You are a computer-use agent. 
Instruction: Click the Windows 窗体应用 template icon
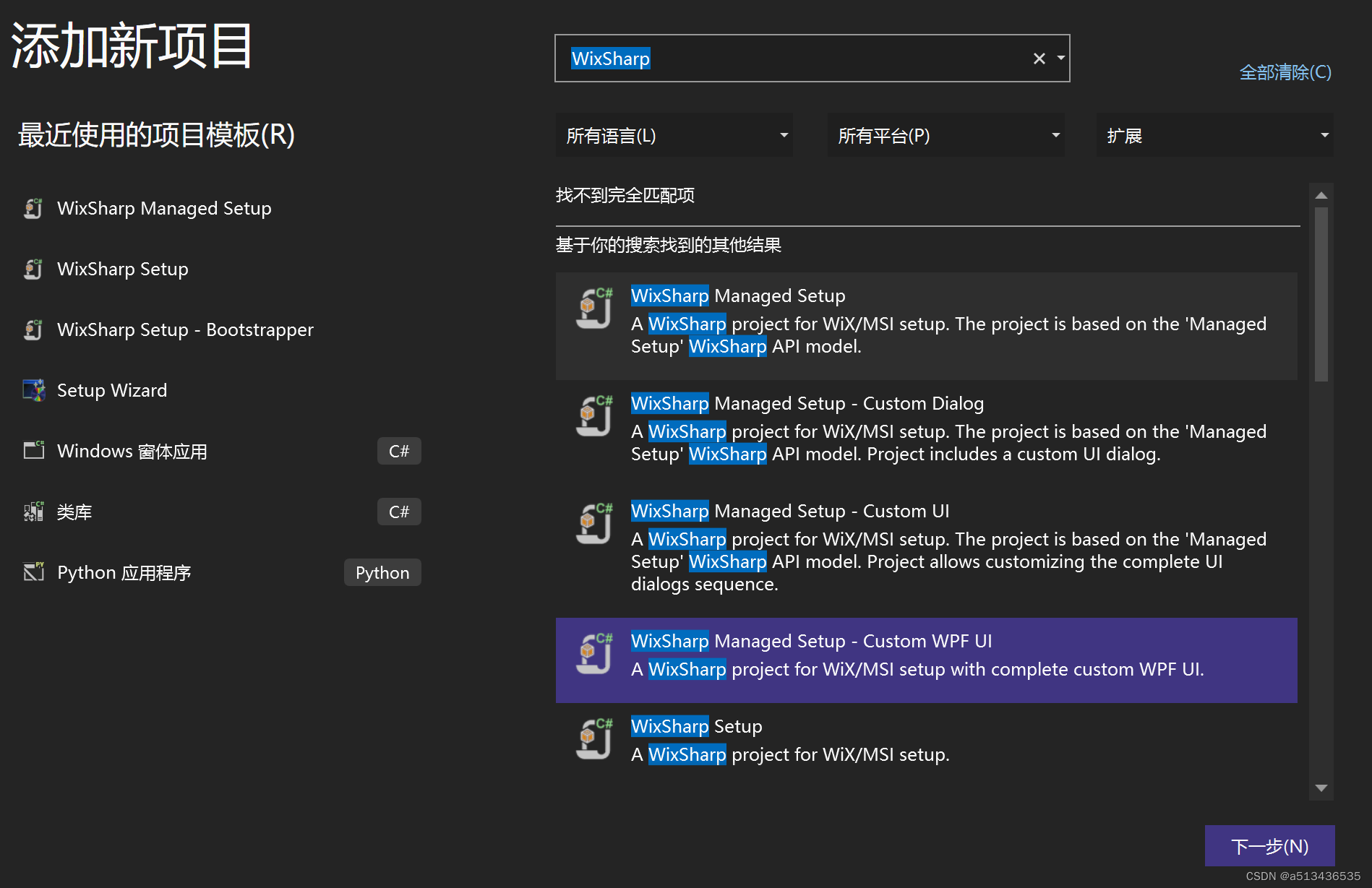coord(33,450)
